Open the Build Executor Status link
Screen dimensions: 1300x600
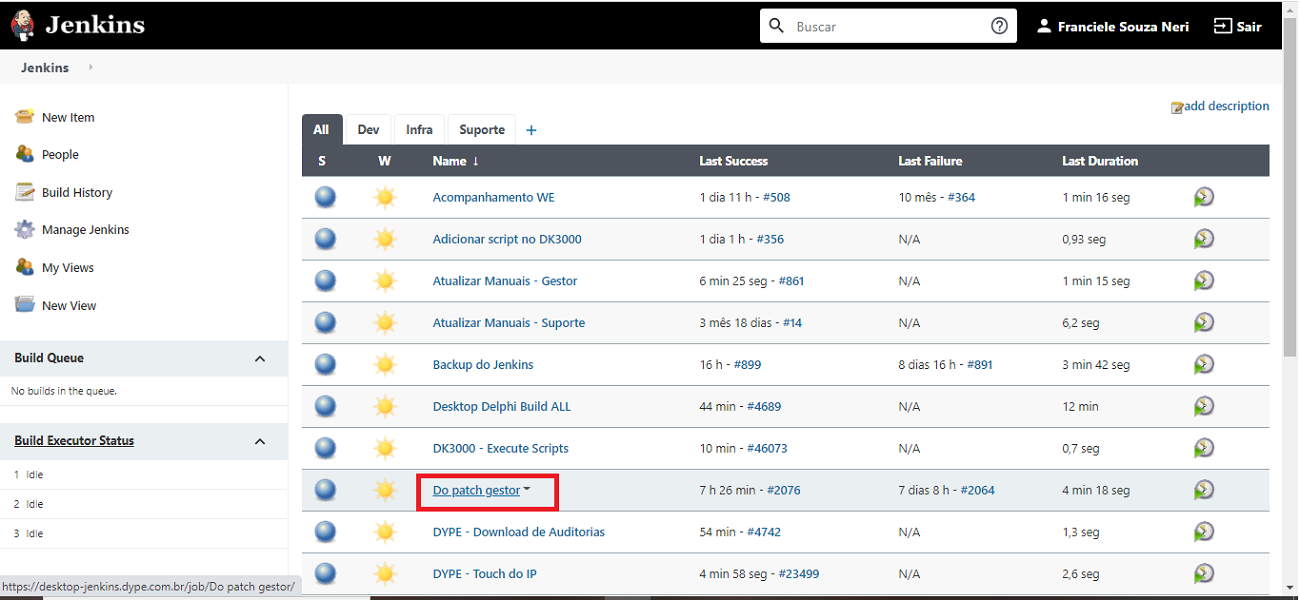(x=74, y=441)
